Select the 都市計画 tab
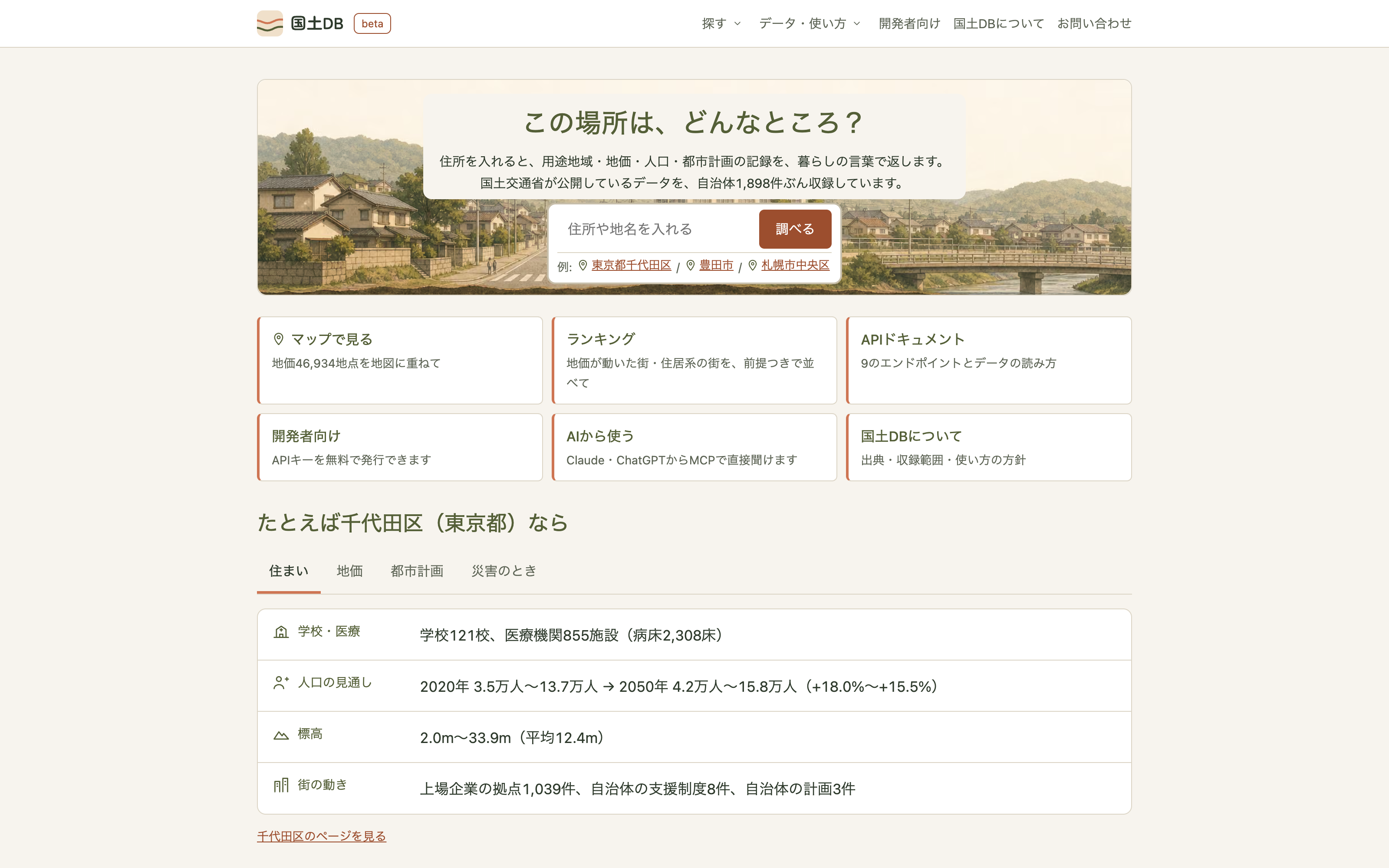 click(x=417, y=571)
